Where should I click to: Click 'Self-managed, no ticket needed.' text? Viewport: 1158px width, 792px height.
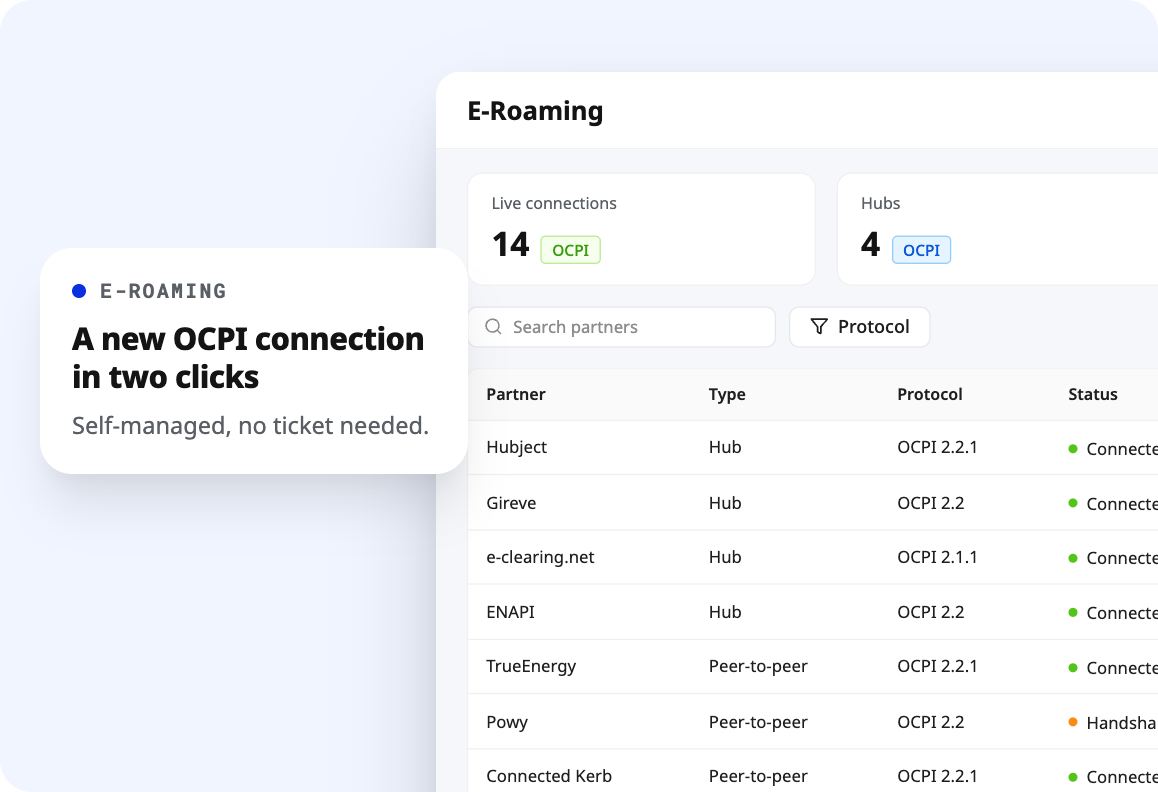[x=250, y=426]
